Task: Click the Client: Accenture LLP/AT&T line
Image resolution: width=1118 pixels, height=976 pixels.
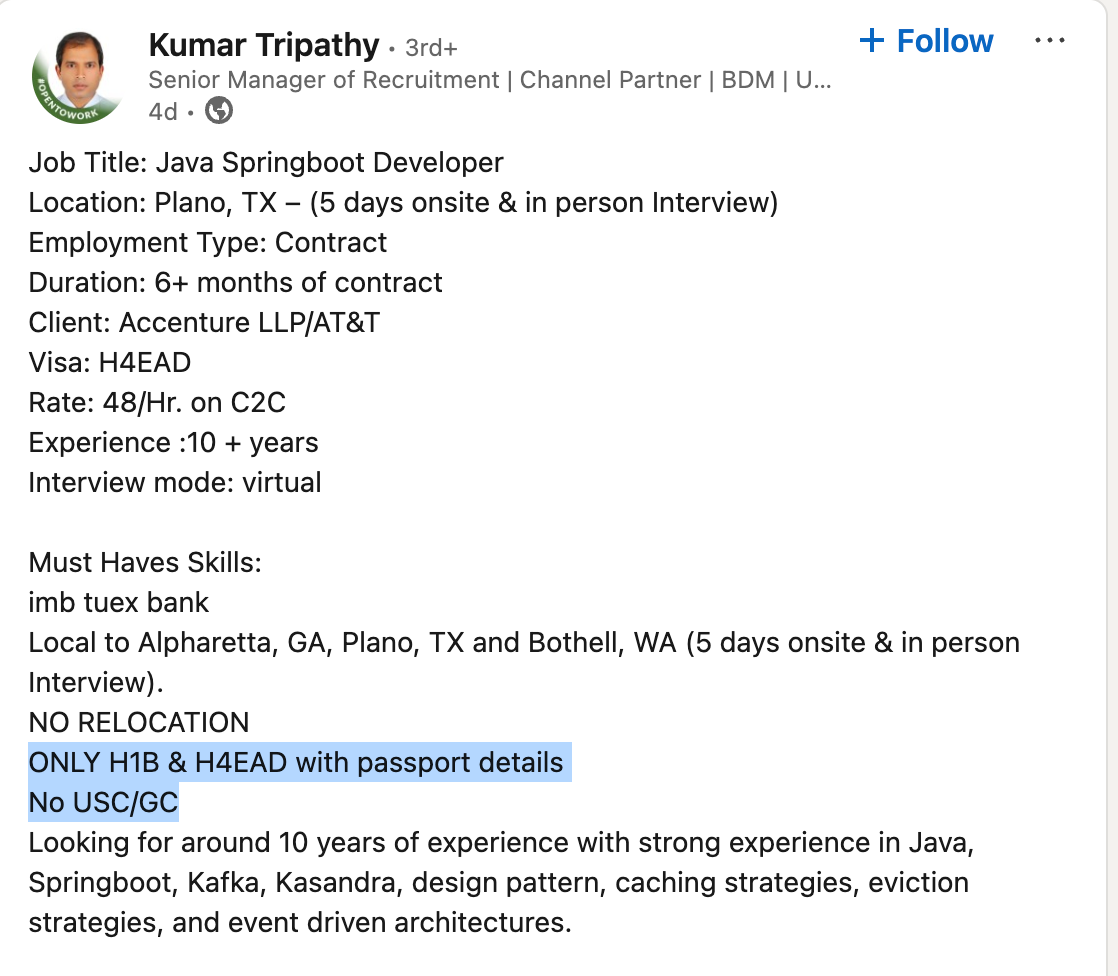Action: (x=204, y=322)
